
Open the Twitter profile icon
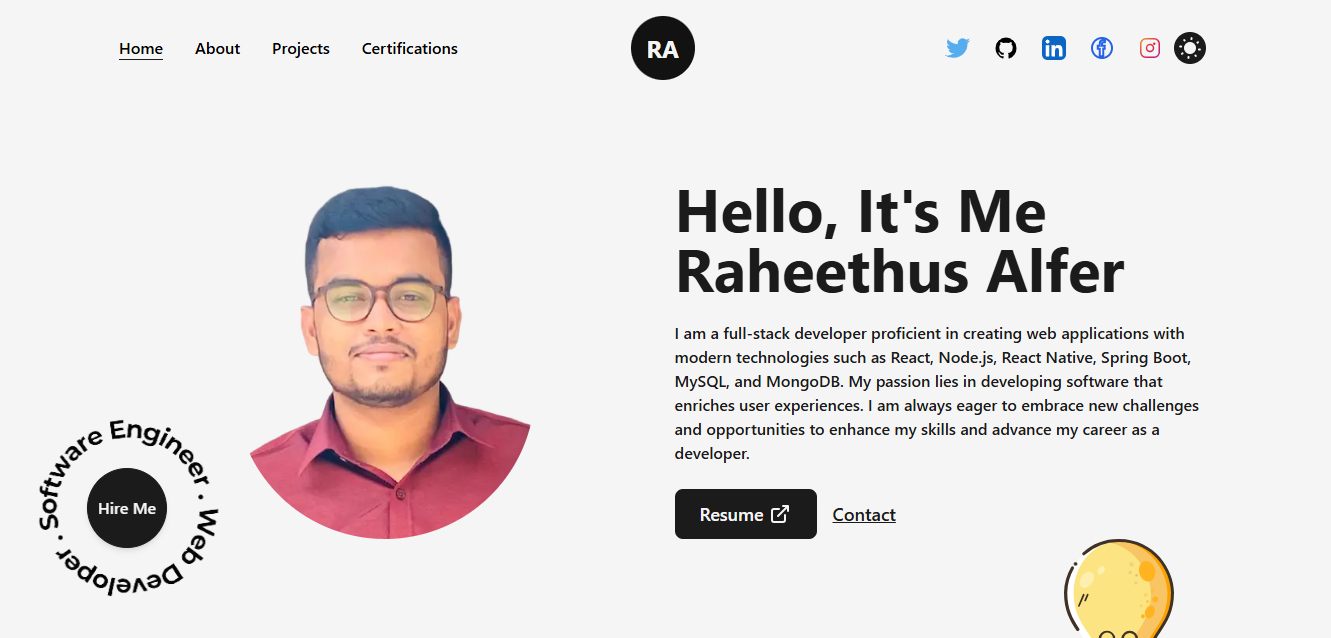click(958, 48)
